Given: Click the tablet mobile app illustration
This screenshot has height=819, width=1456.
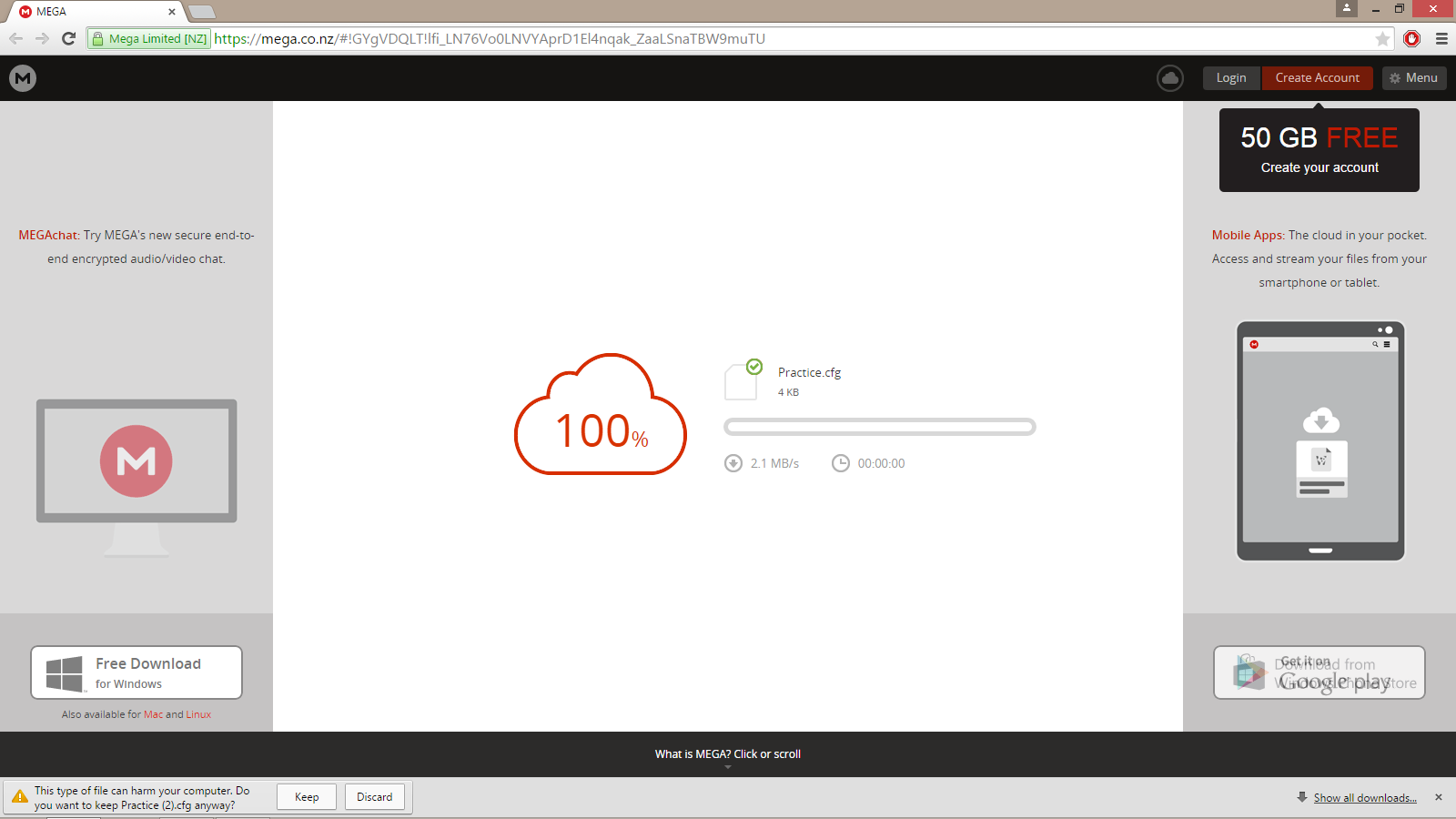Looking at the screenshot, I should pos(1320,440).
